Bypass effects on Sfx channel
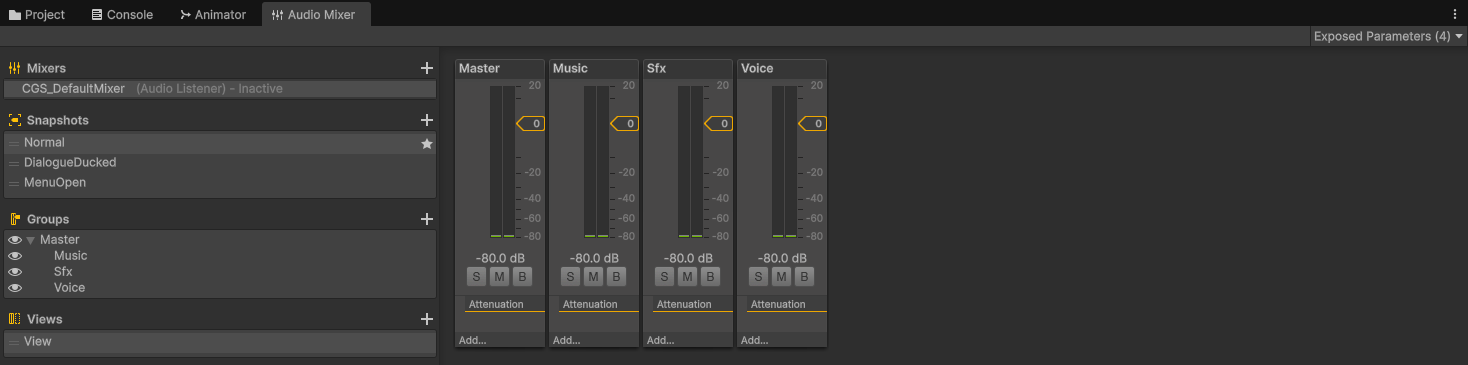 (x=710, y=276)
